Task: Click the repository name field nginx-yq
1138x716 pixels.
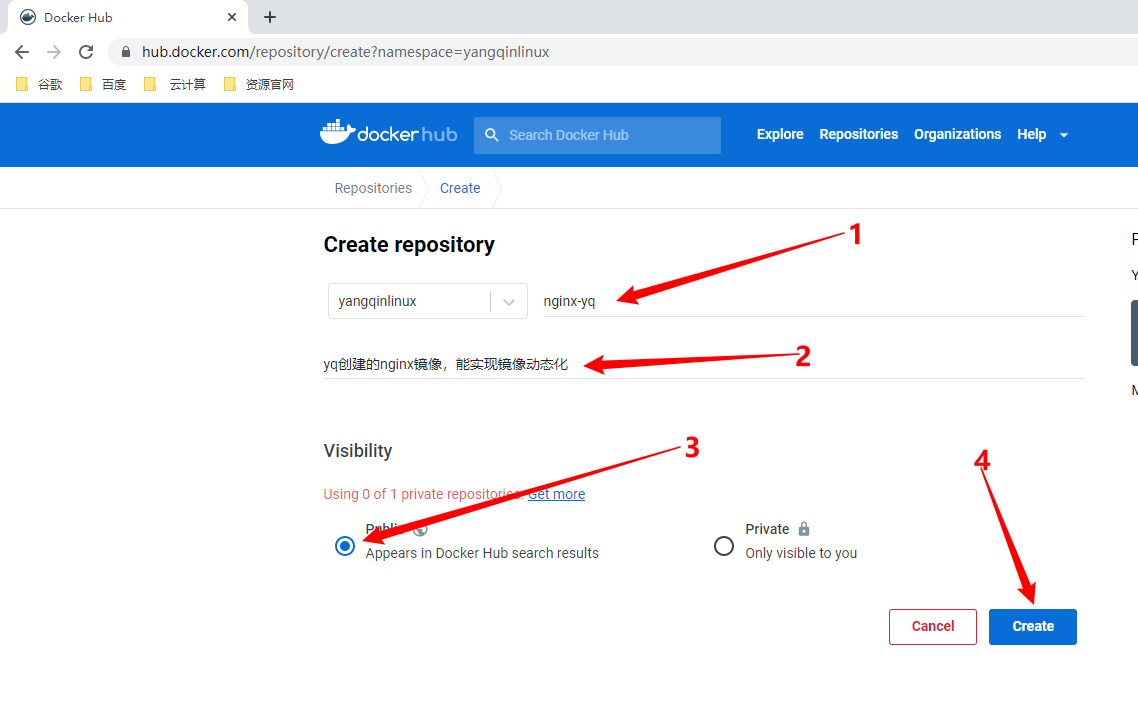Action: click(810, 301)
